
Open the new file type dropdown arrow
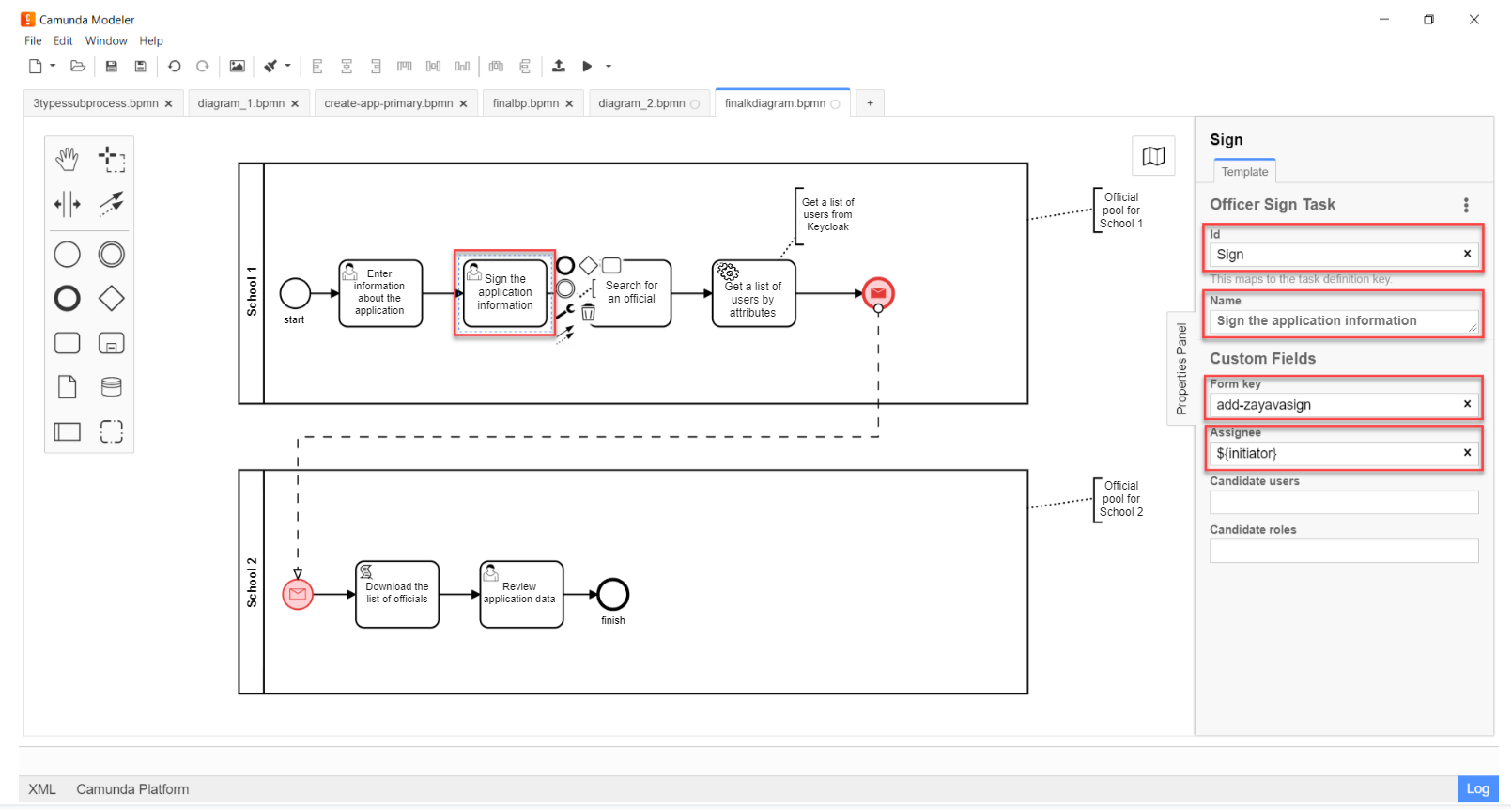tap(53, 66)
